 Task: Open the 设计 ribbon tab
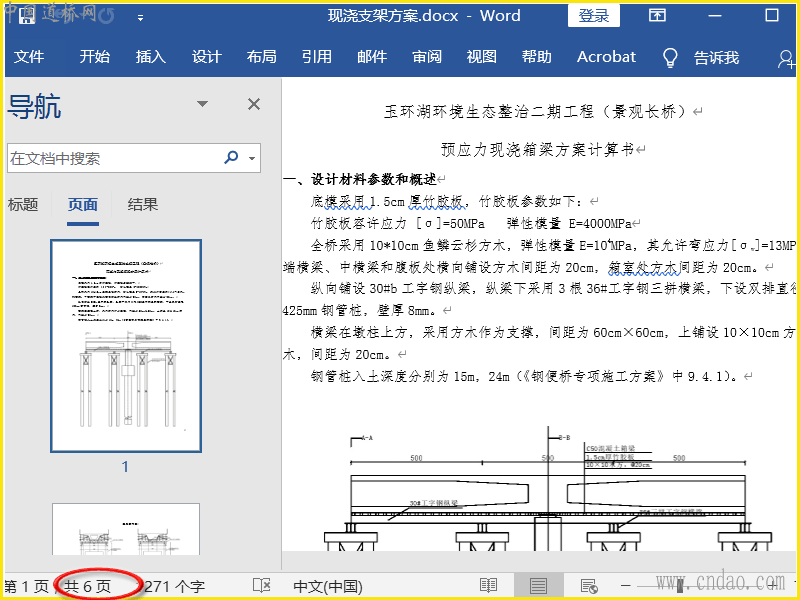click(x=207, y=57)
